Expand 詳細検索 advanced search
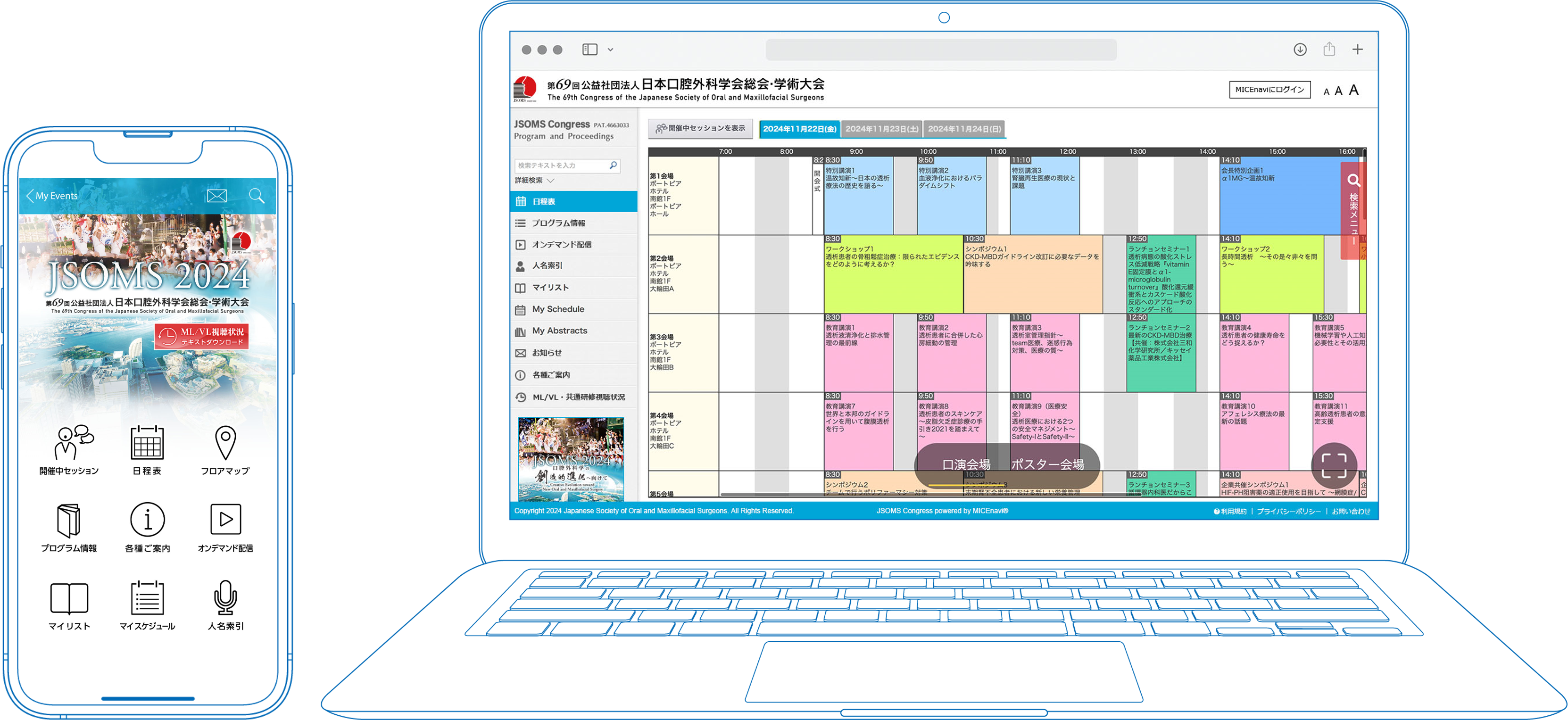Screen dimensions: 1568x720 coord(534,181)
